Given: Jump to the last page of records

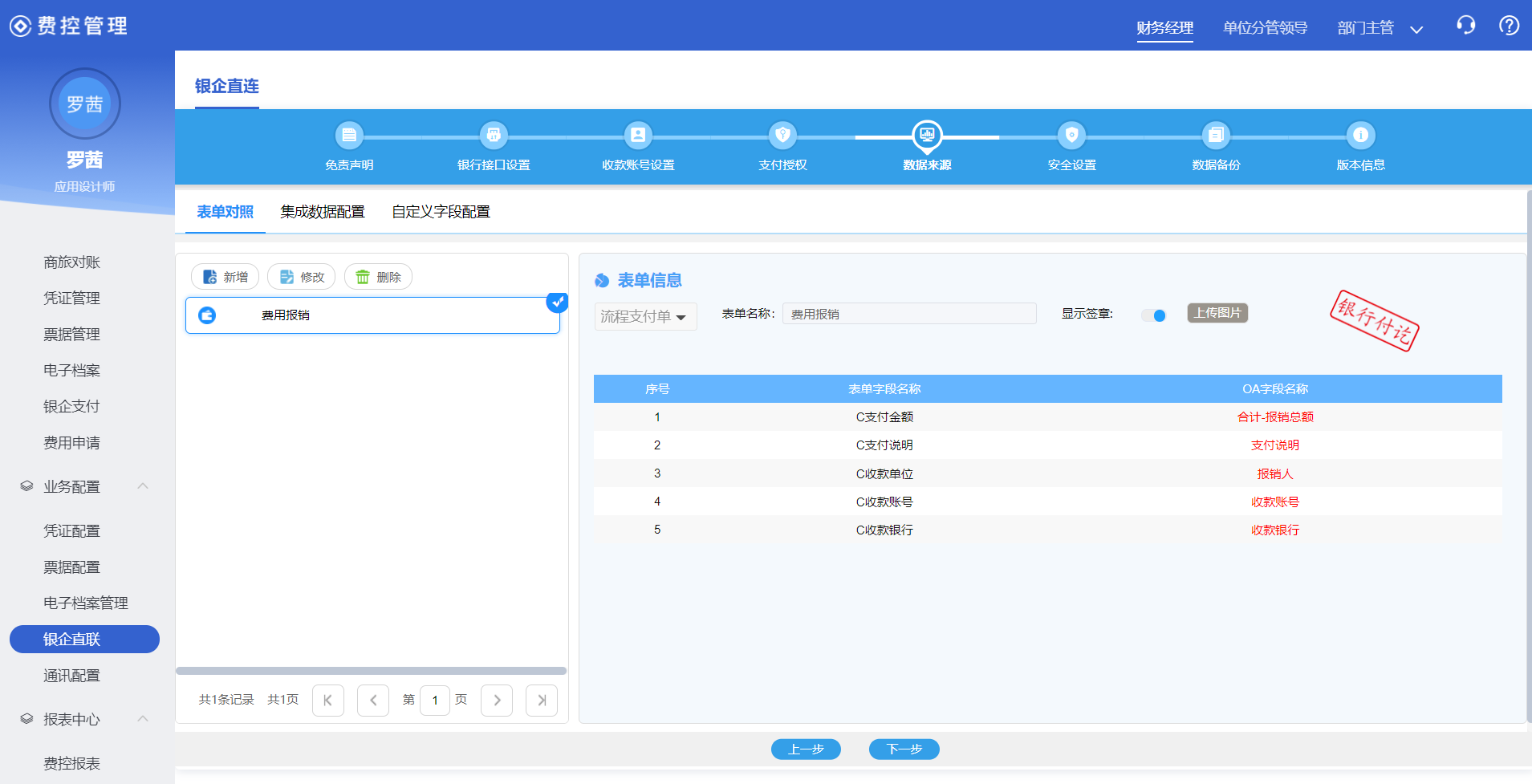Looking at the screenshot, I should (x=542, y=700).
